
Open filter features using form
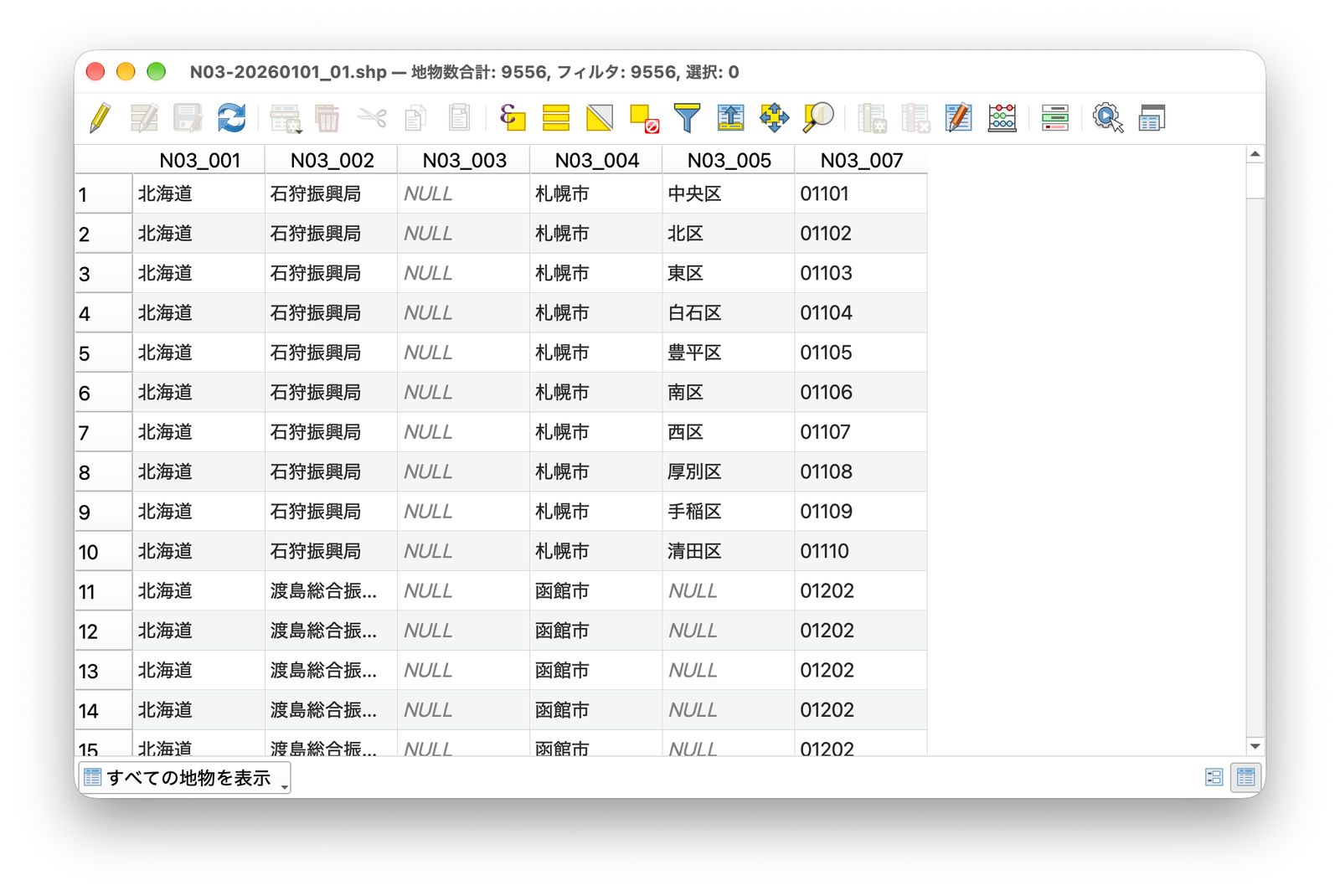[x=688, y=118]
